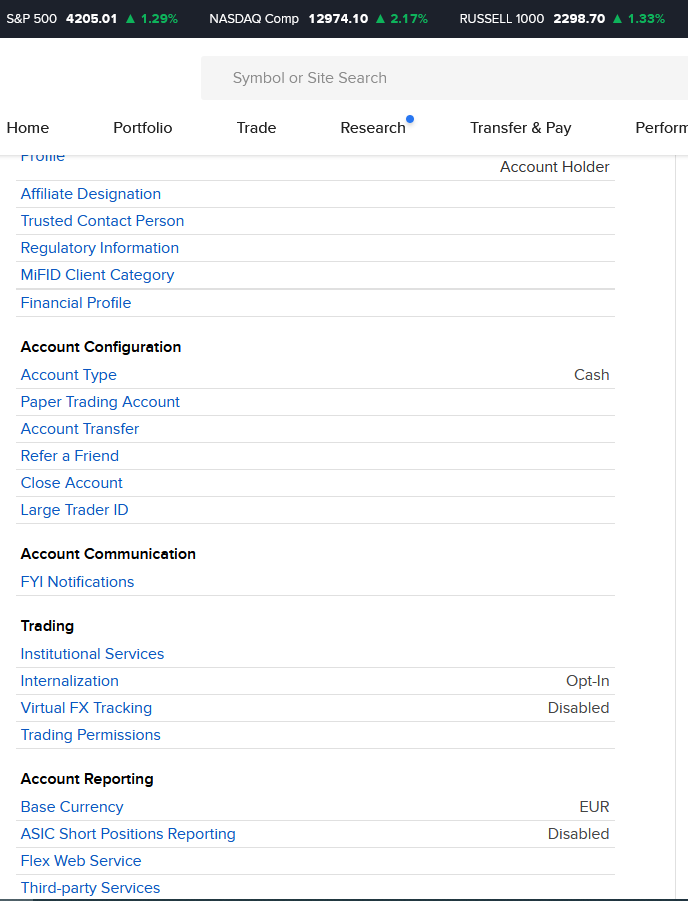Change the Account Type setting
The height and width of the screenshot is (901, 688).
coord(69,375)
